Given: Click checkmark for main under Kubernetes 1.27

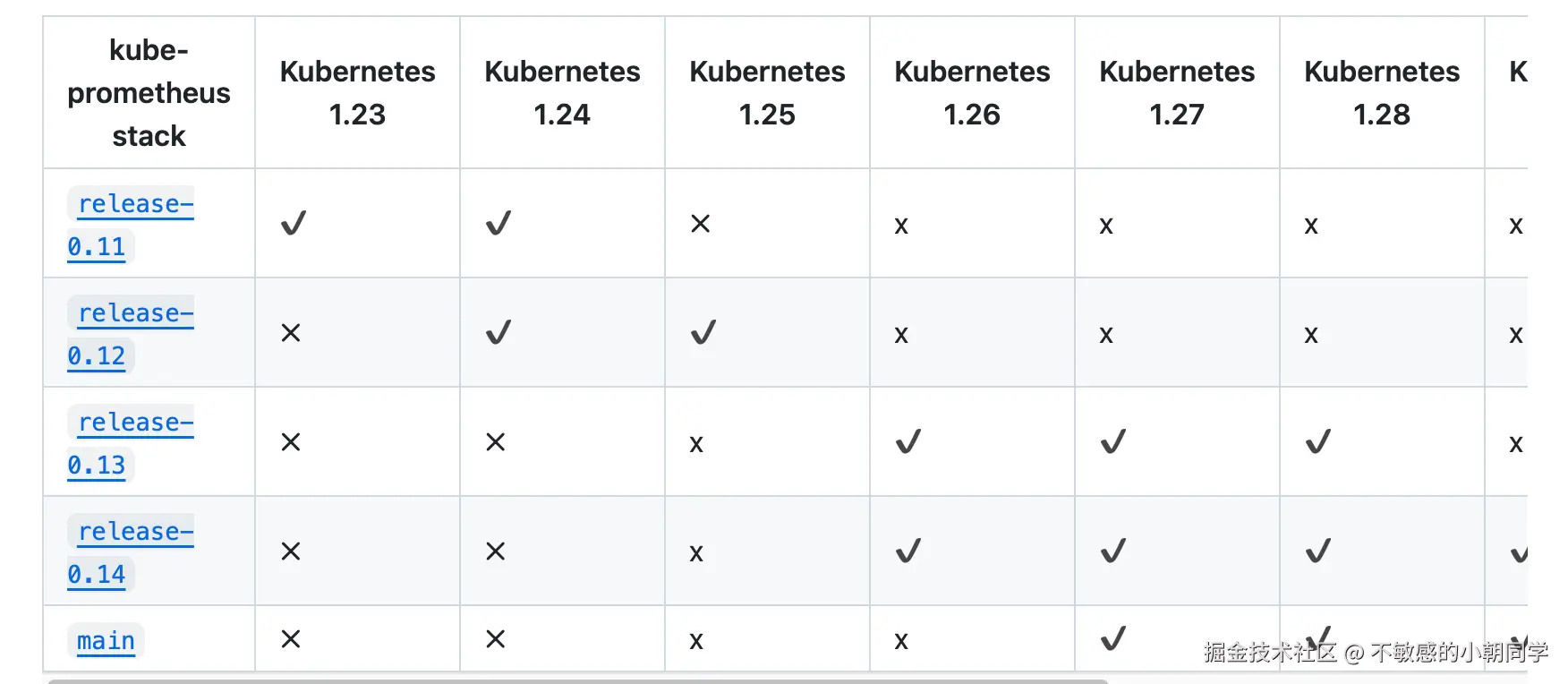Looking at the screenshot, I should [1113, 639].
